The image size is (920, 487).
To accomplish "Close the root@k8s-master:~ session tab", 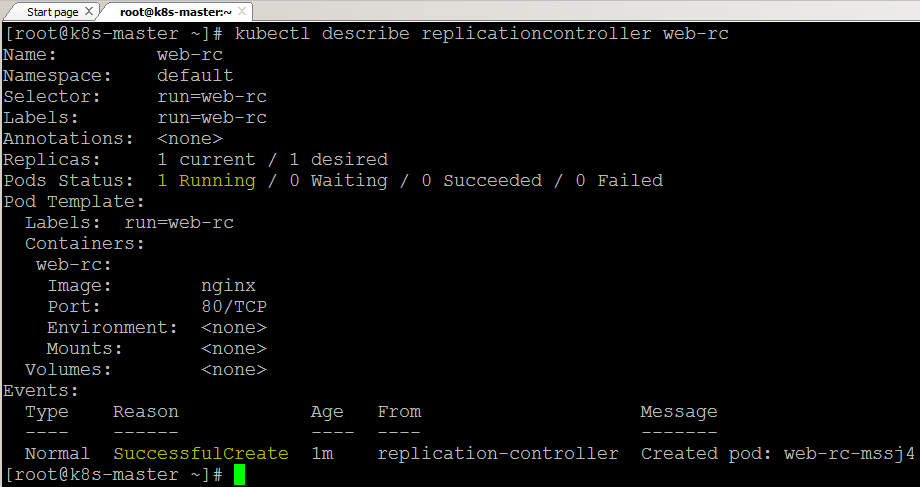I will pyautogui.click(x=242, y=11).
